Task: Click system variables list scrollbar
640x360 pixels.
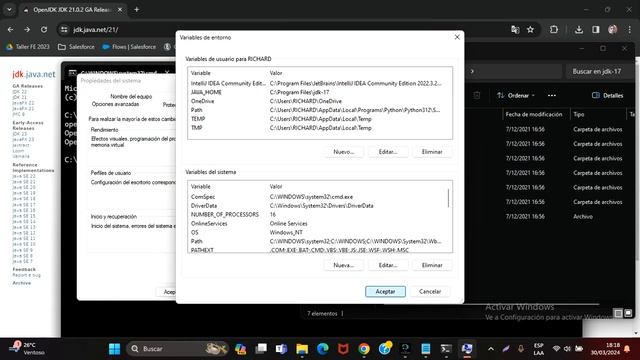Action: (449, 198)
